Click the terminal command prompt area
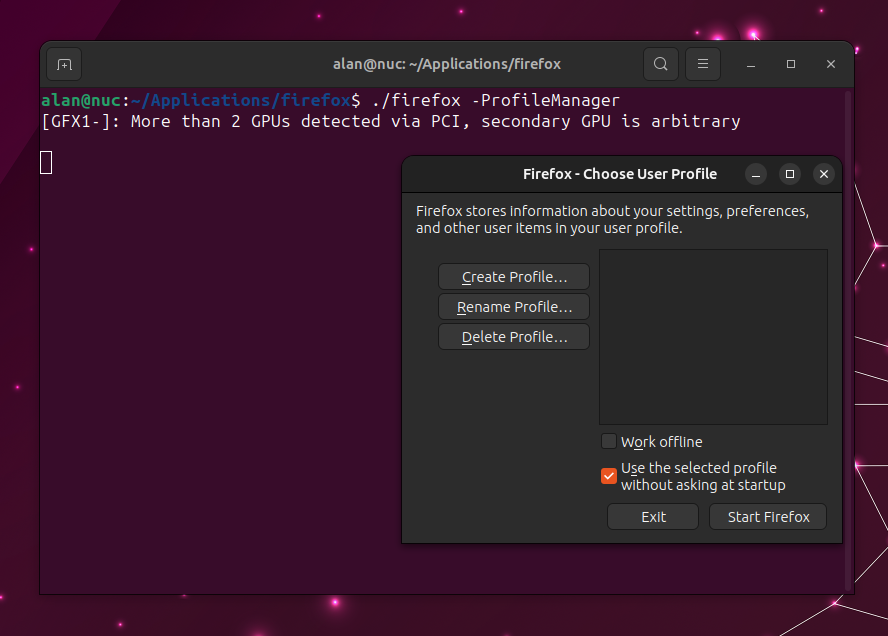Image resolution: width=888 pixels, height=636 pixels. point(200,100)
